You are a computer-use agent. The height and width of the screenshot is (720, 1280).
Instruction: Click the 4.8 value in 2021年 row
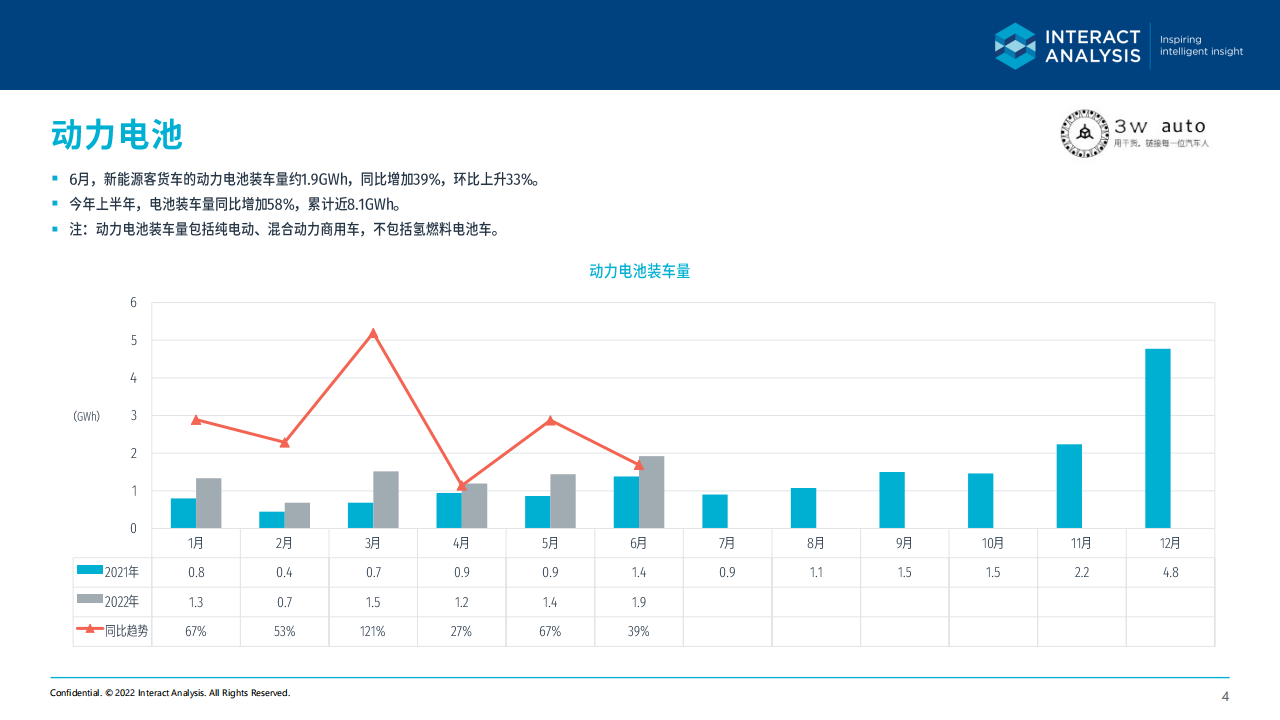(x=1170, y=573)
